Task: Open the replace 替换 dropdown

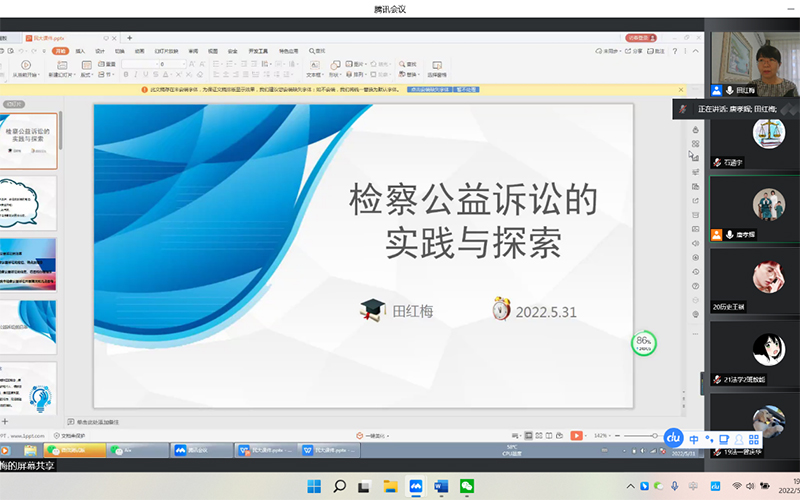Action: coord(409,74)
